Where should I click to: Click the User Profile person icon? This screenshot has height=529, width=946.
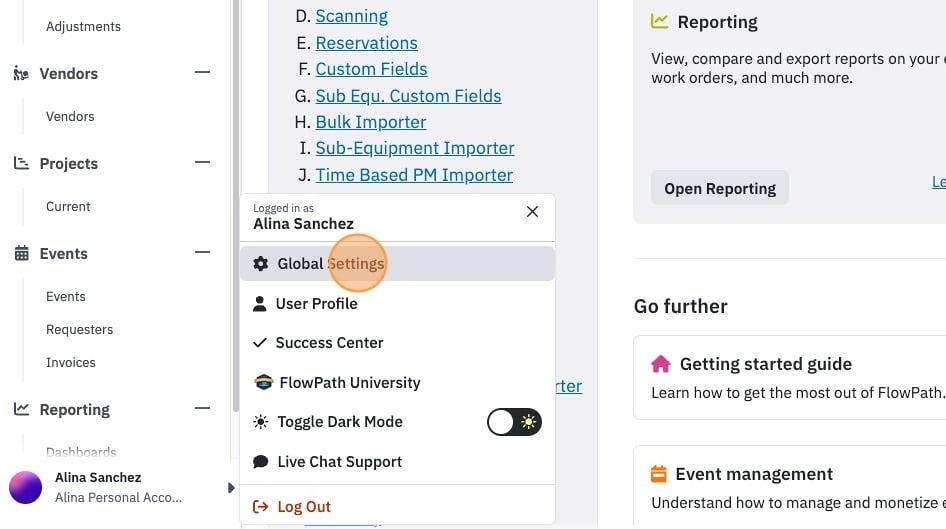pyautogui.click(x=259, y=303)
